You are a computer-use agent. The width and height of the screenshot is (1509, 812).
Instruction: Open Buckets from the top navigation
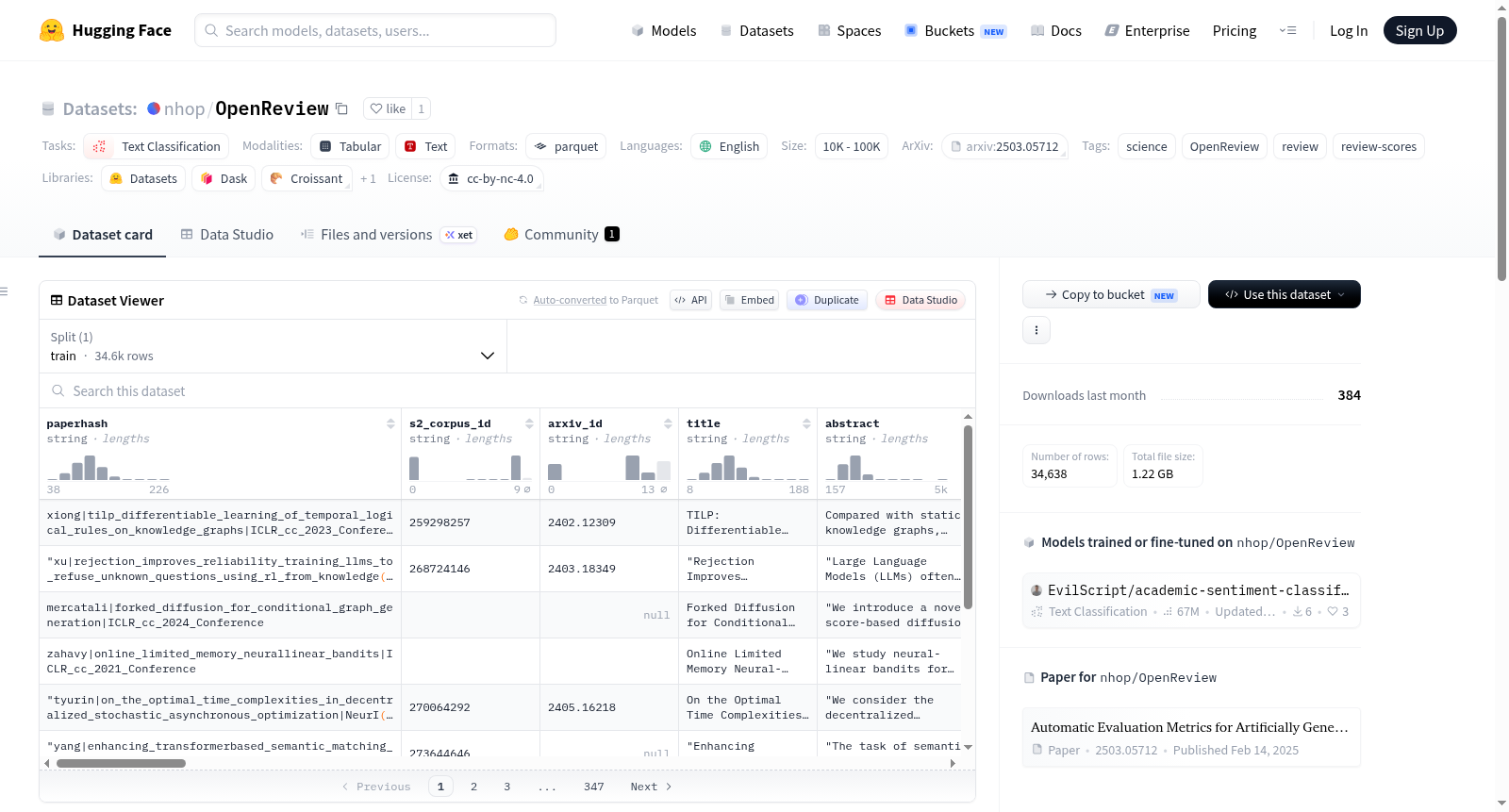tap(954, 30)
